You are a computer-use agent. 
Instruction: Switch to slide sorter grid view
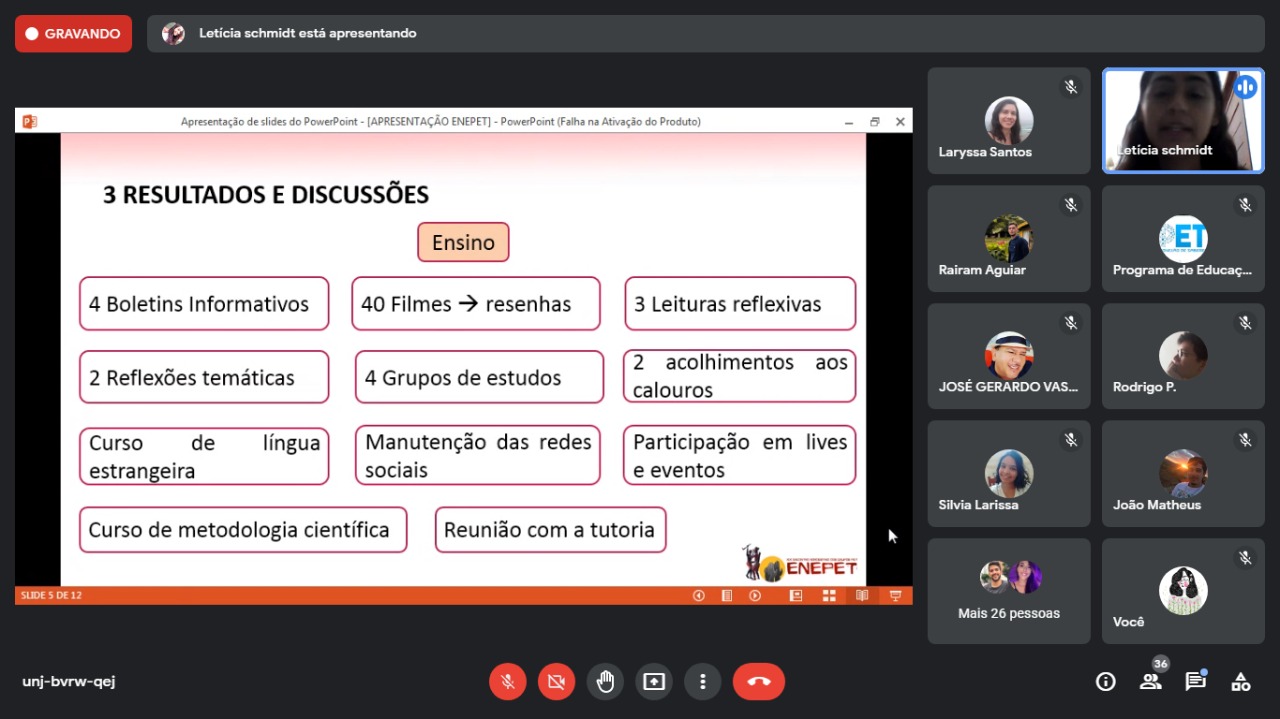point(829,596)
